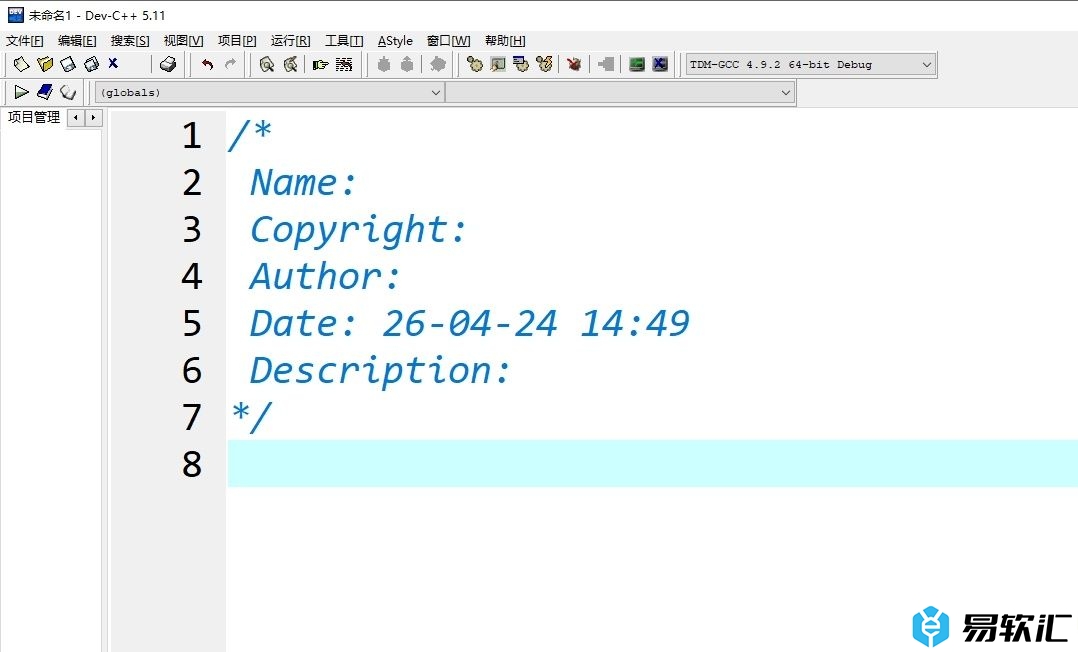The width and height of the screenshot is (1078, 652).
Task: Click the 'Author:' comment line
Action: pyautogui.click(x=324, y=276)
